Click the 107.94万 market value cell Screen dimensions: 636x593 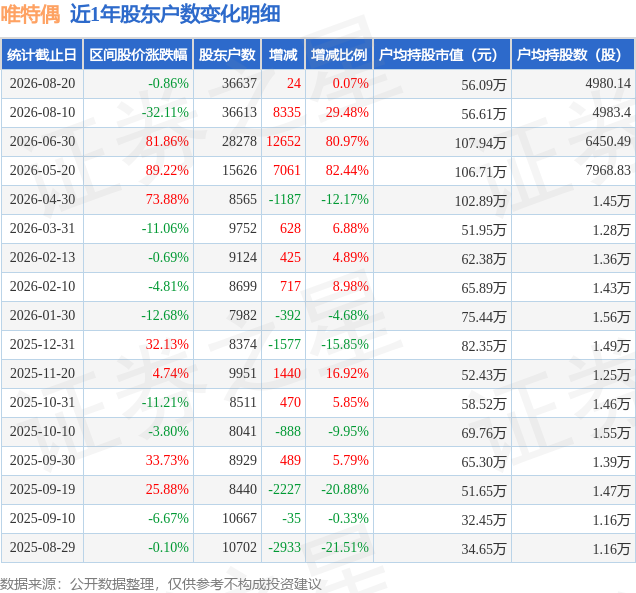point(442,142)
